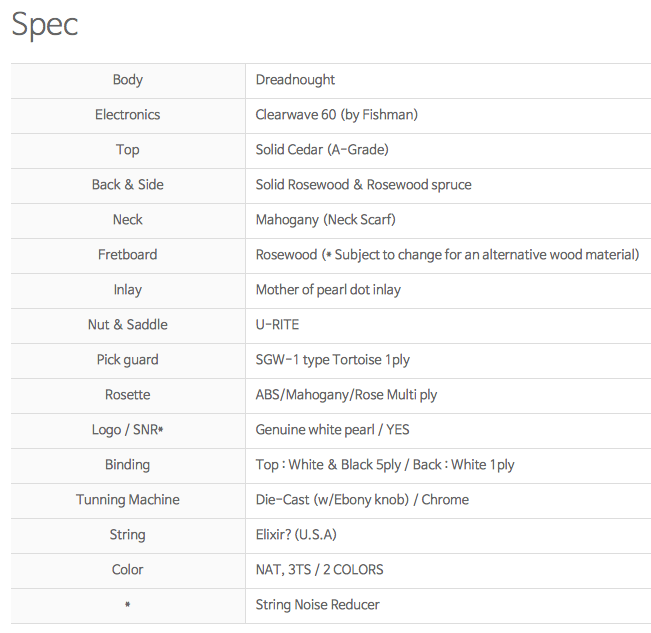This screenshot has height=633, width=651.
Task: Click the Rosette row label
Action: pyautogui.click(x=128, y=395)
